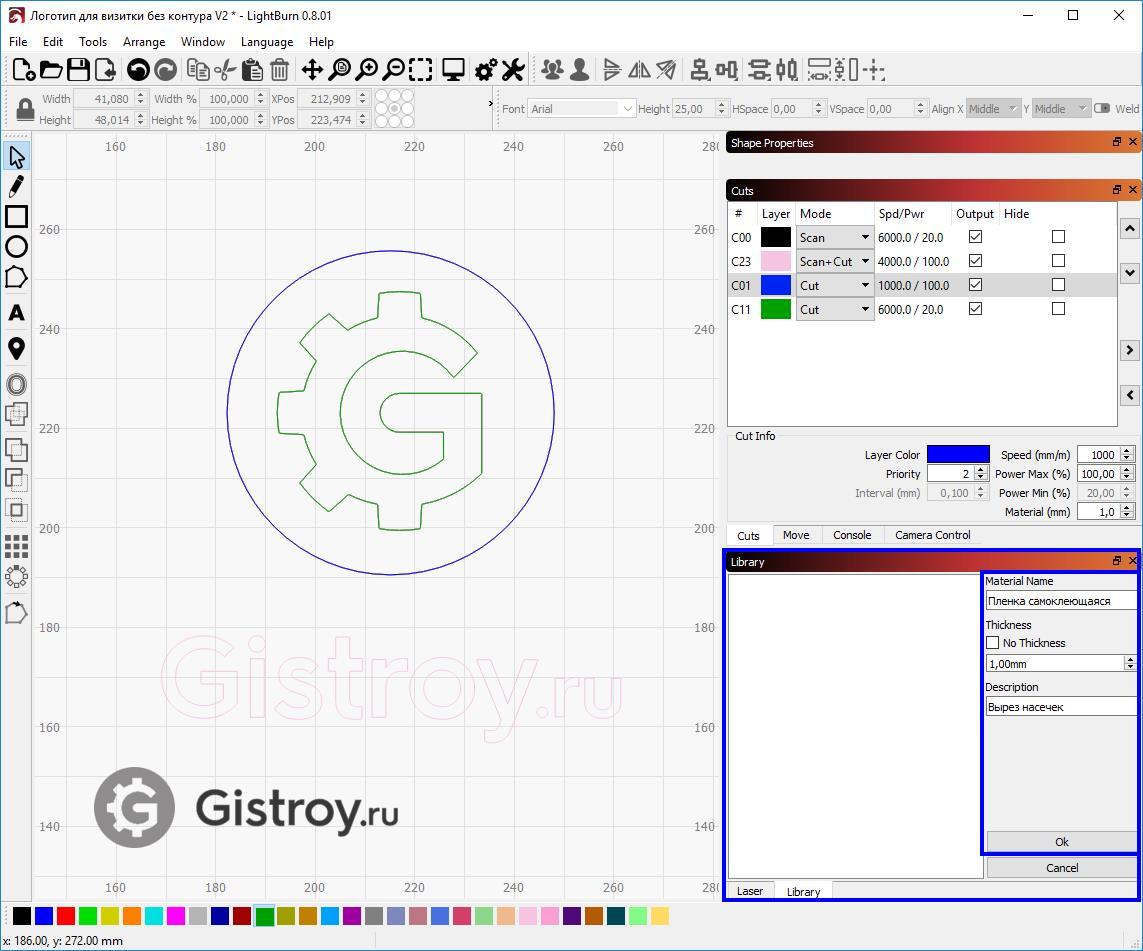Click the Zoom Out magnifier icon
The height and width of the screenshot is (951, 1143).
pos(394,70)
